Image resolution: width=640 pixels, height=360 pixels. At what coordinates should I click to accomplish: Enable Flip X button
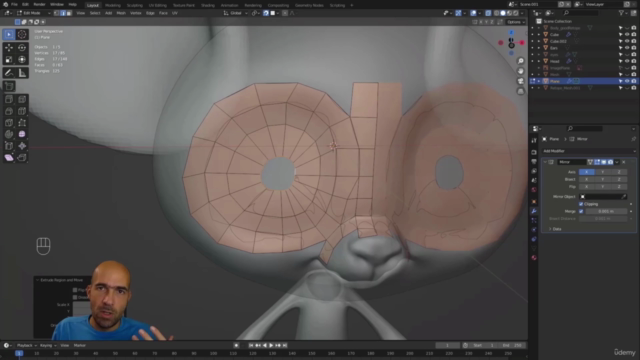point(587,187)
